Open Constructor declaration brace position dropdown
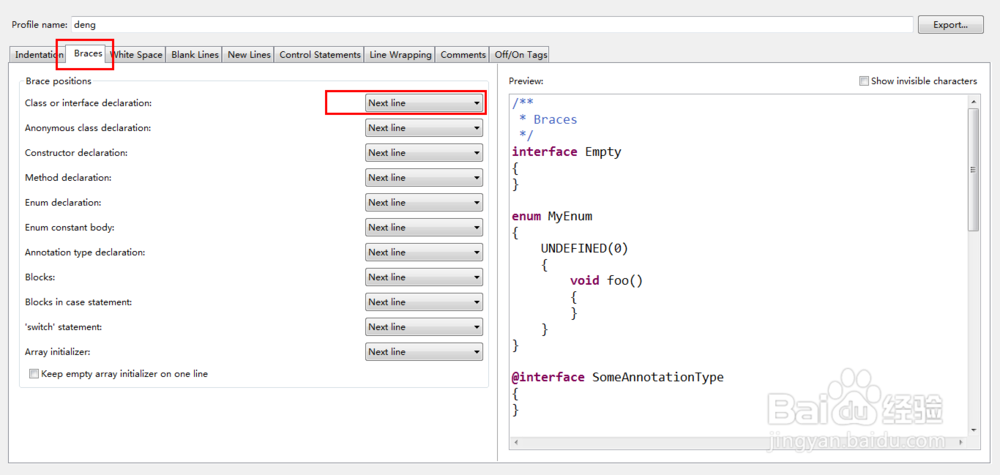 click(424, 153)
